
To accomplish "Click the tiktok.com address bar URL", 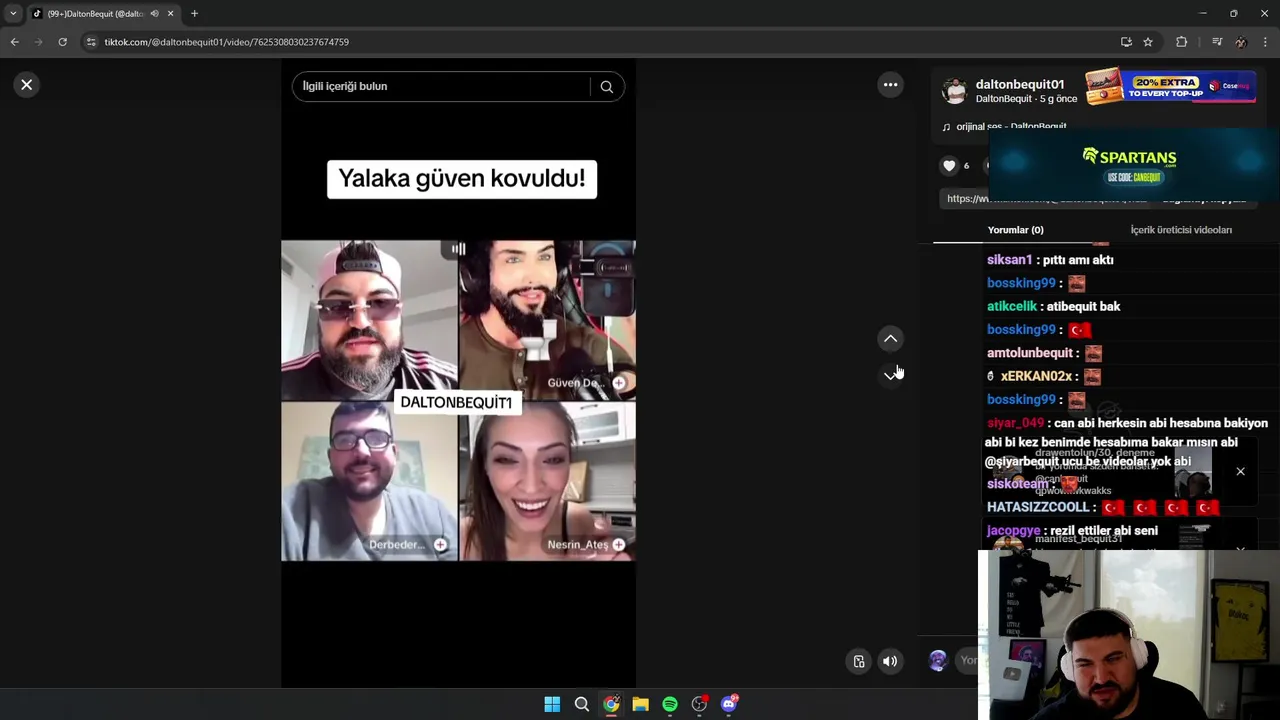I will pos(226,42).
